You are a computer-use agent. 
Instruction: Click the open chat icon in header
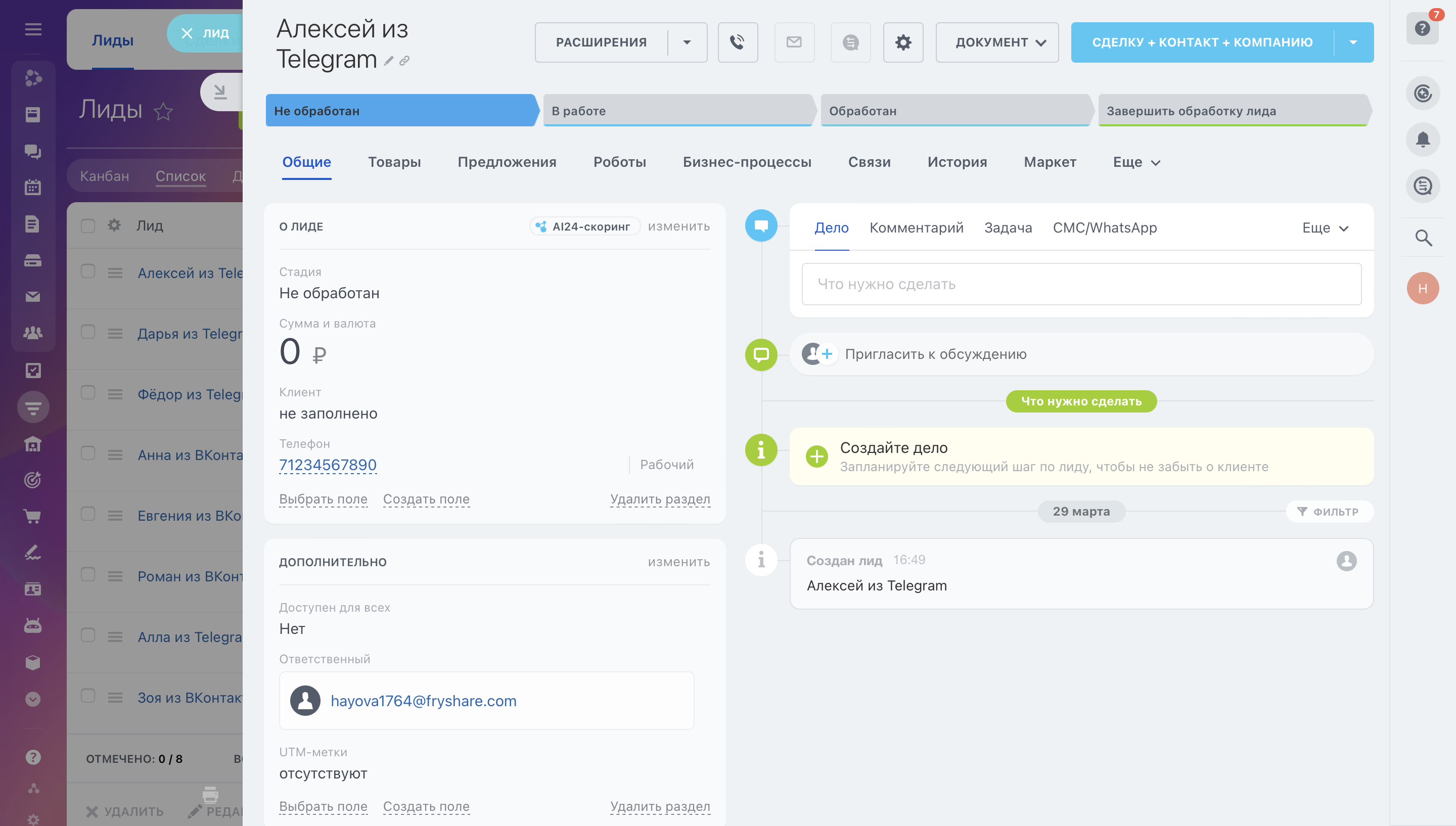850,42
